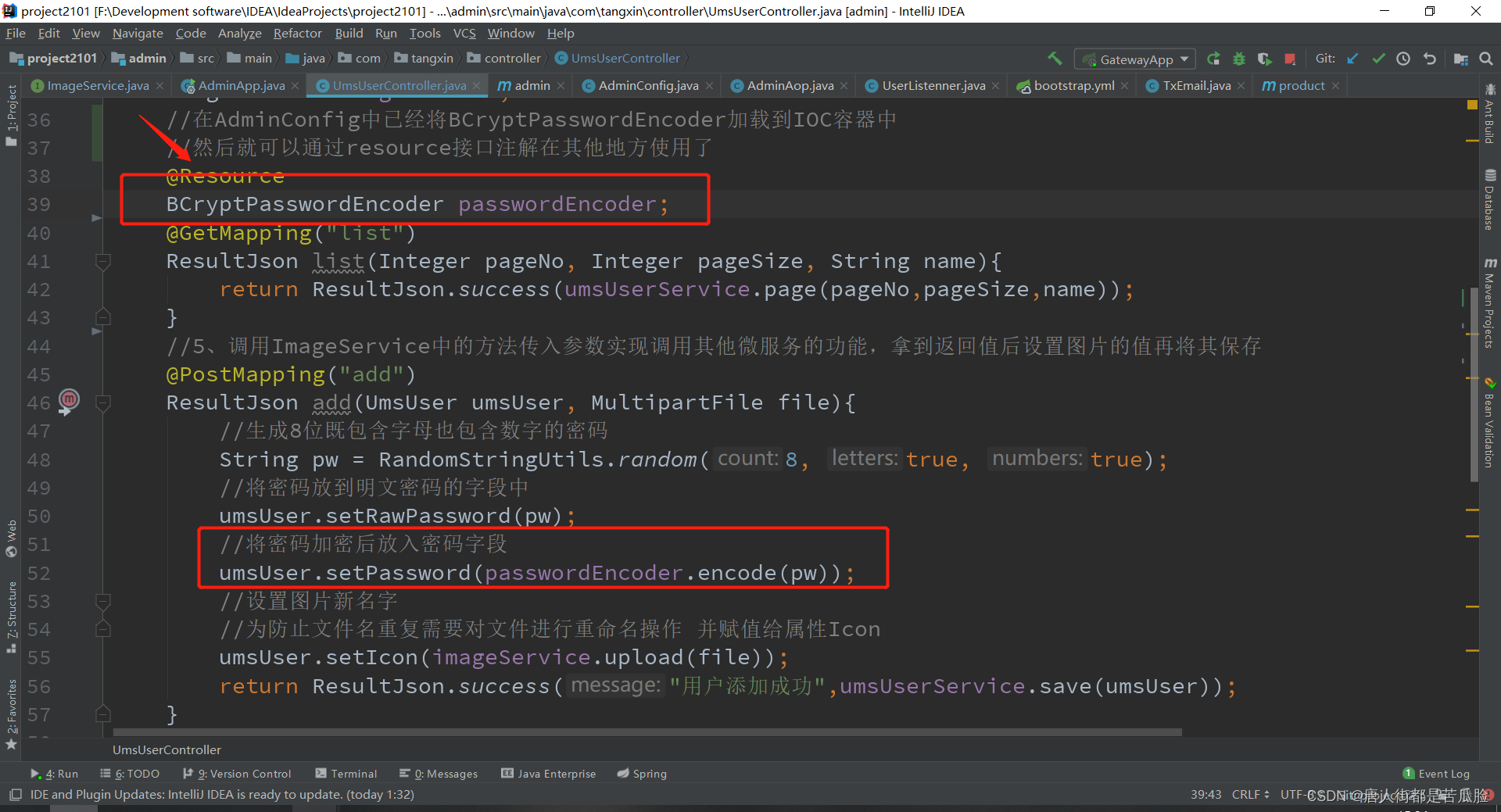Revert changes with the Git undo arrow
The image size is (1501, 812).
1429,59
